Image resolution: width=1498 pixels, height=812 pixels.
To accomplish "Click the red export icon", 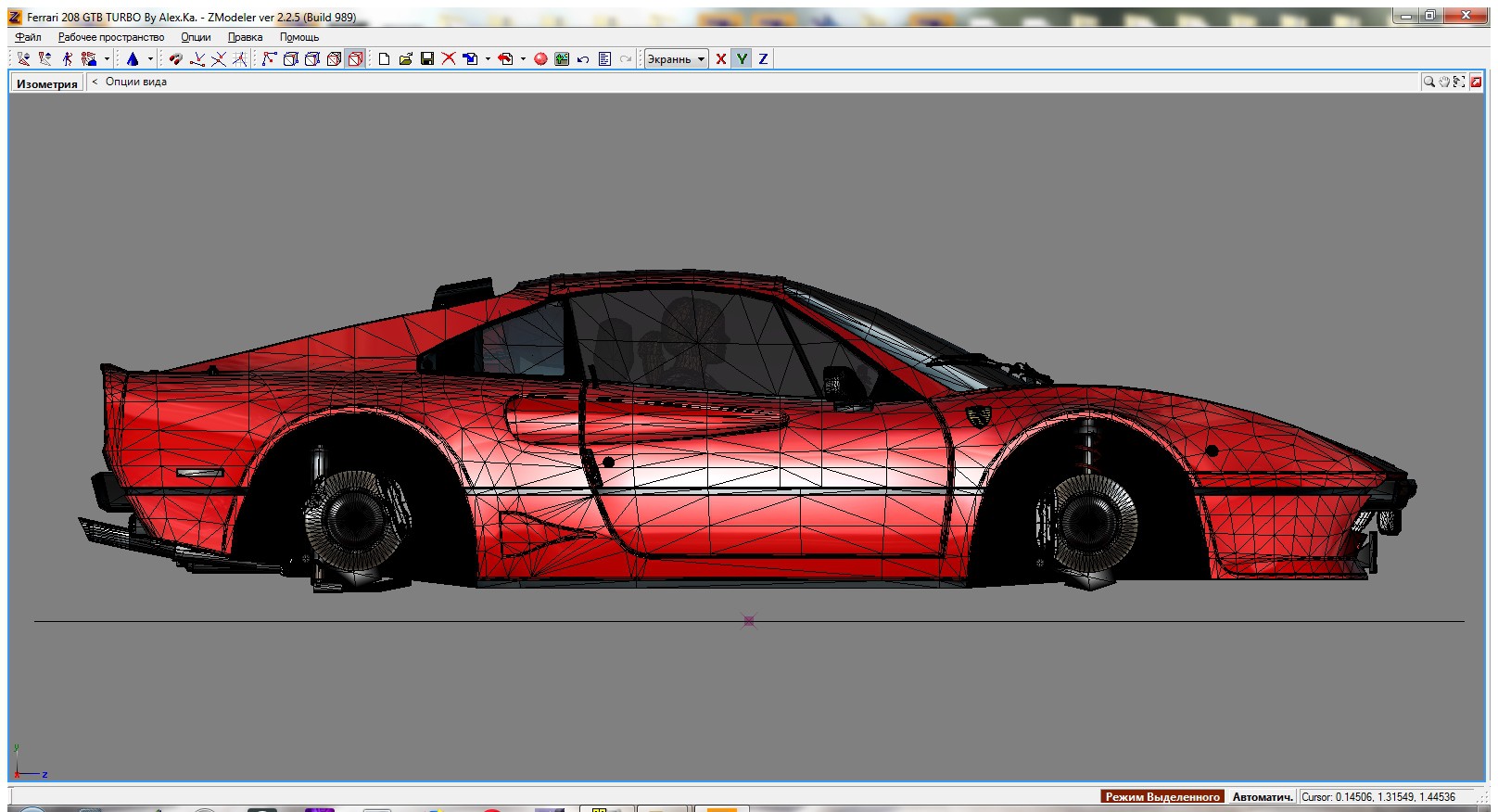I will click(505, 58).
